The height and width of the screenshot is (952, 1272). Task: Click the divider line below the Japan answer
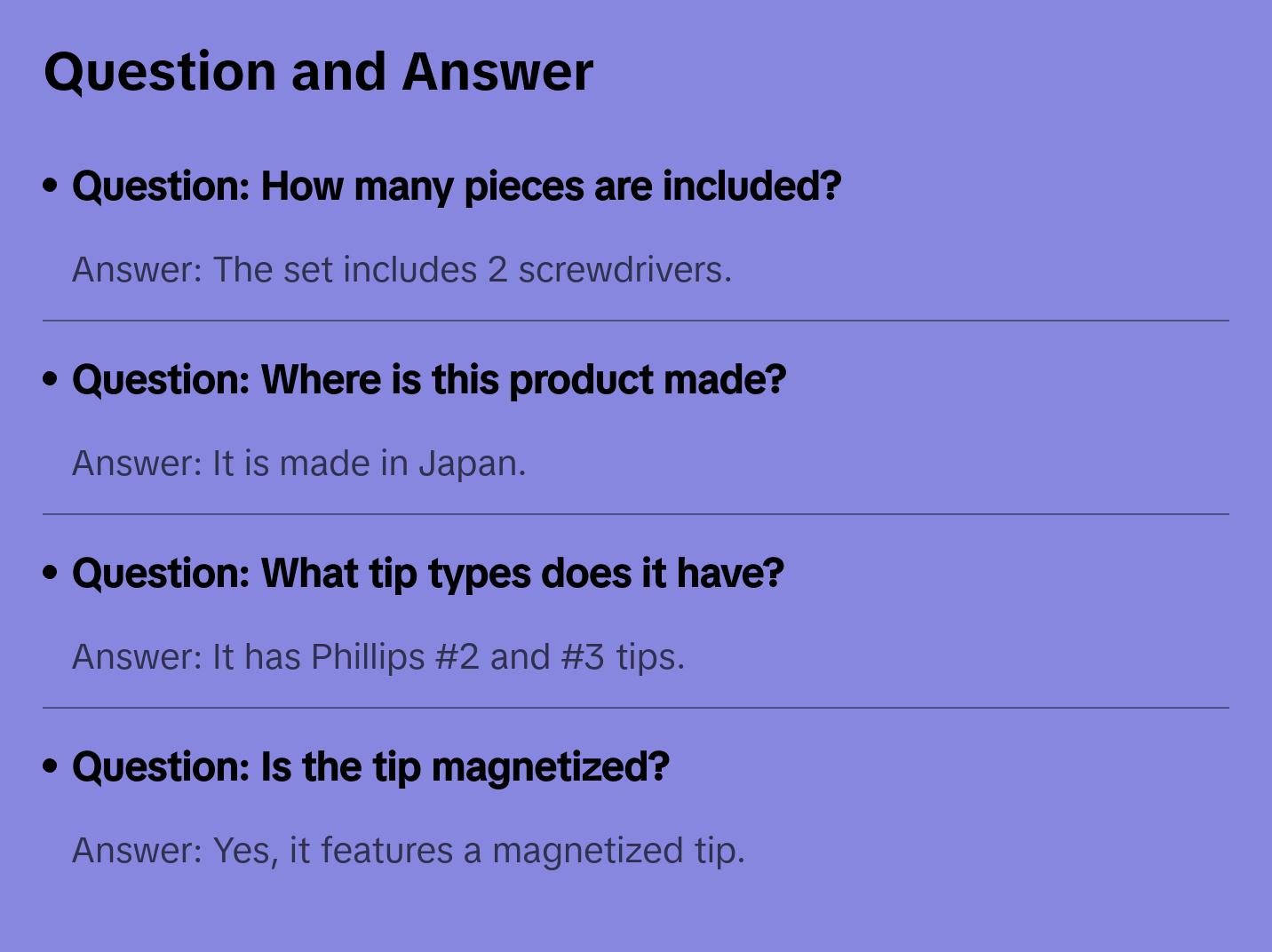(636, 514)
